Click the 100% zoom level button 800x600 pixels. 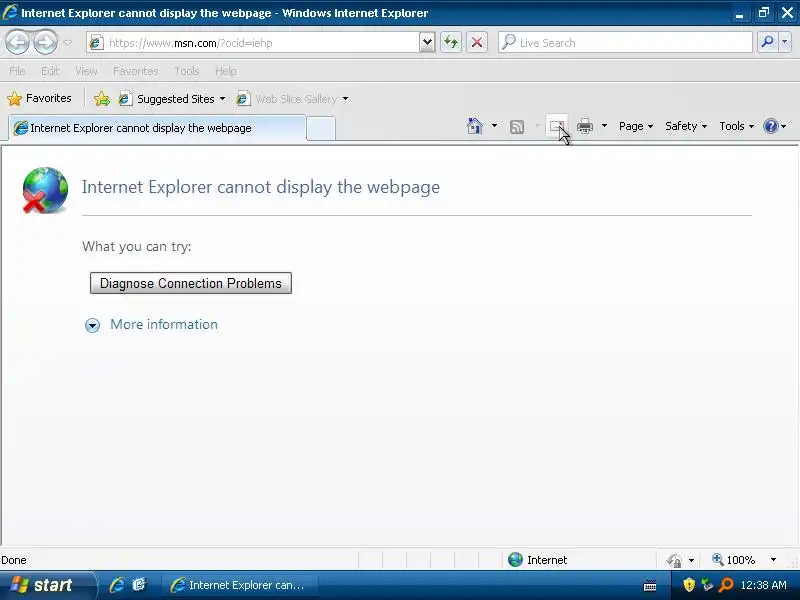(x=734, y=560)
